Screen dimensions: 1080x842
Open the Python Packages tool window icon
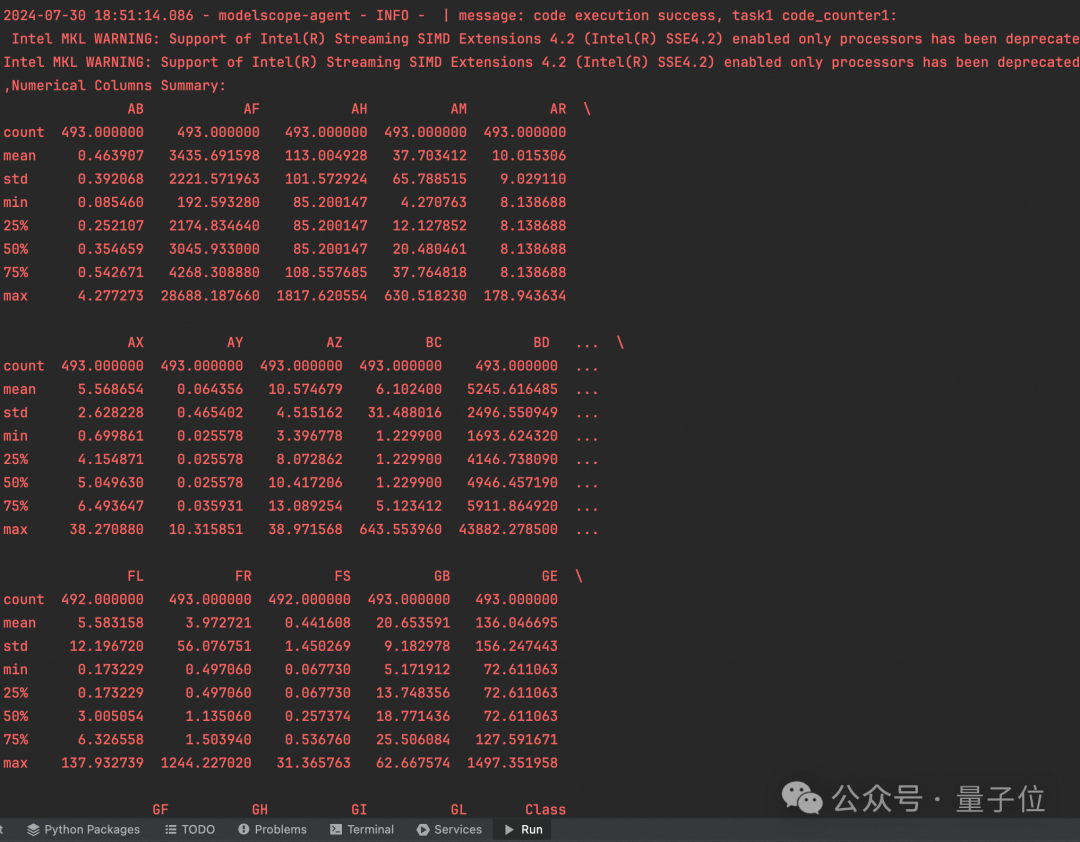click(33, 829)
